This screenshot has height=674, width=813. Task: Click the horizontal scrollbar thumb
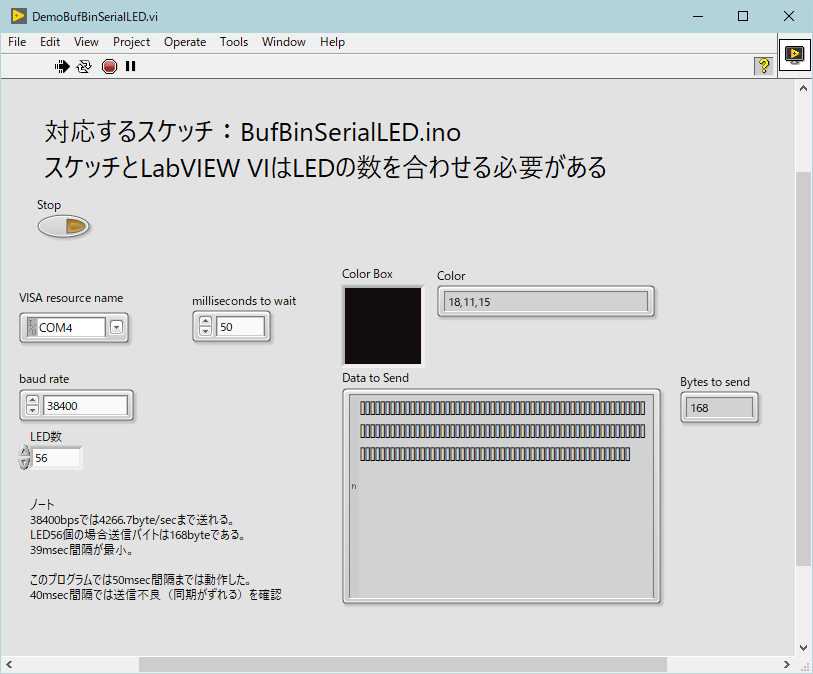coord(403,664)
